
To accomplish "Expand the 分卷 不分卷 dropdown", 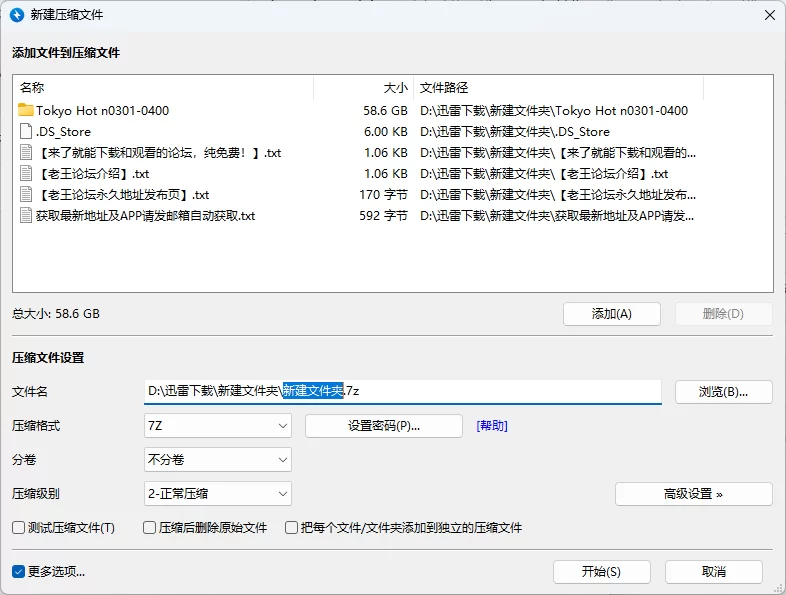I will tap(218, 460).
